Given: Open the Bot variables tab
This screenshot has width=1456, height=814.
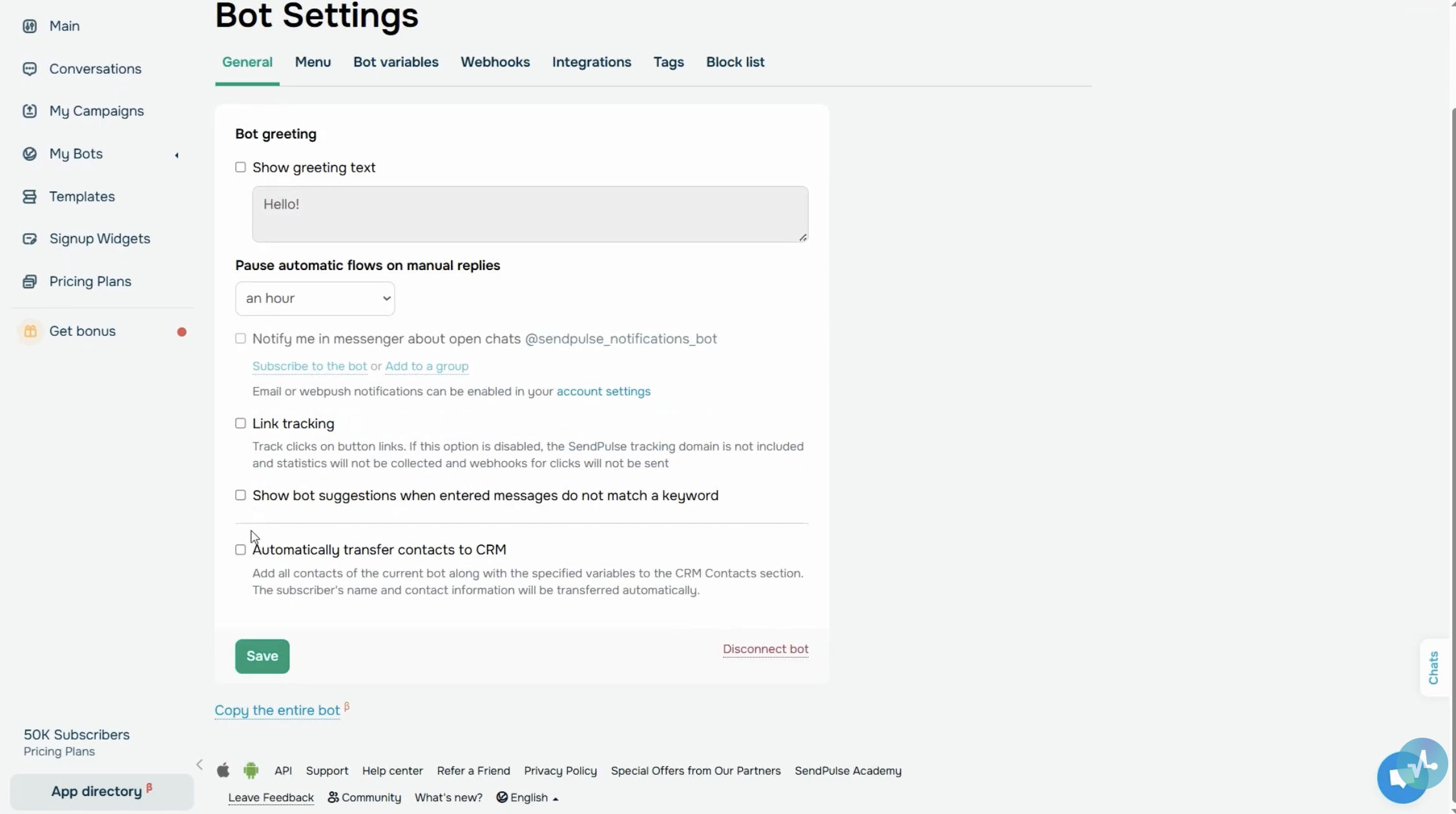Looking at the screenshot, I should coord(396,62).
